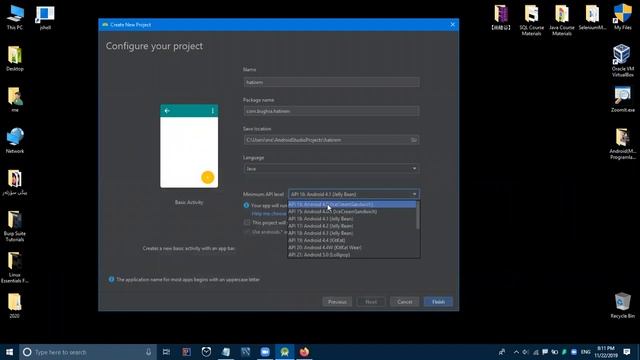Open the Network desktop icon
The width and height of the screenshot is (640, 360).
15,141
